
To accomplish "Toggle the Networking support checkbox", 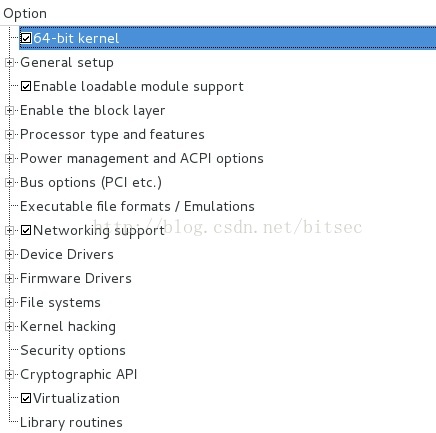I will (26, 230).
